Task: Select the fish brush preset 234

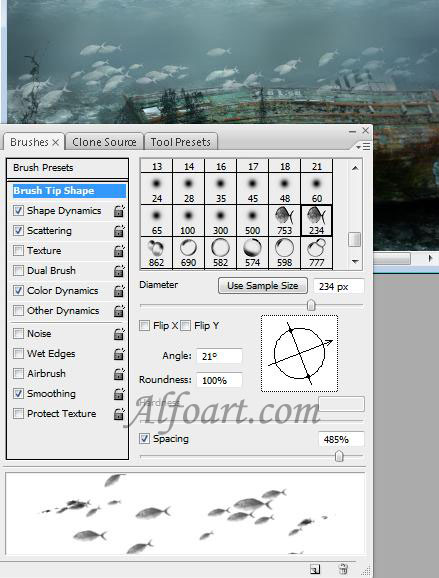Action: (317, 220)
